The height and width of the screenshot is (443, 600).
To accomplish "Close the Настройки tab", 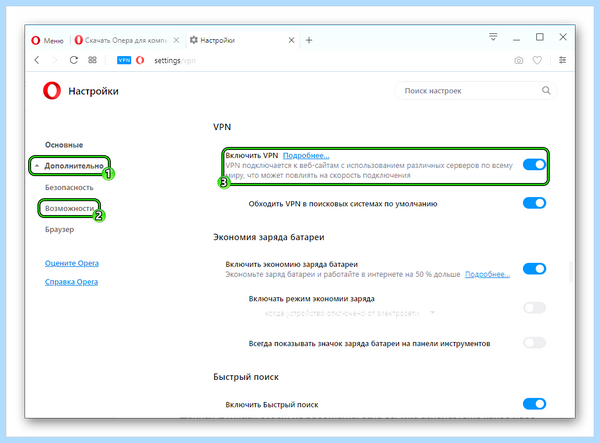I will (291, 40).
